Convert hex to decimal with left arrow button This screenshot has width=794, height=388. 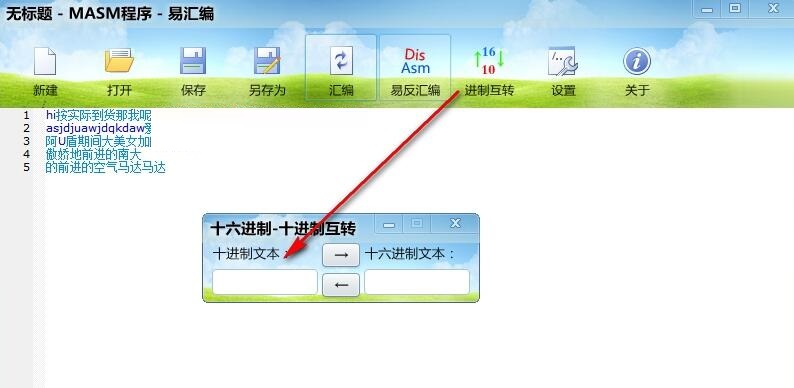(341, 285)
